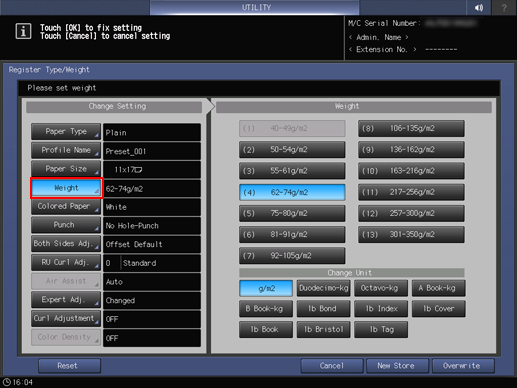Open Paper Size setting
517x388 pixels.
click(x=66, y=169)
